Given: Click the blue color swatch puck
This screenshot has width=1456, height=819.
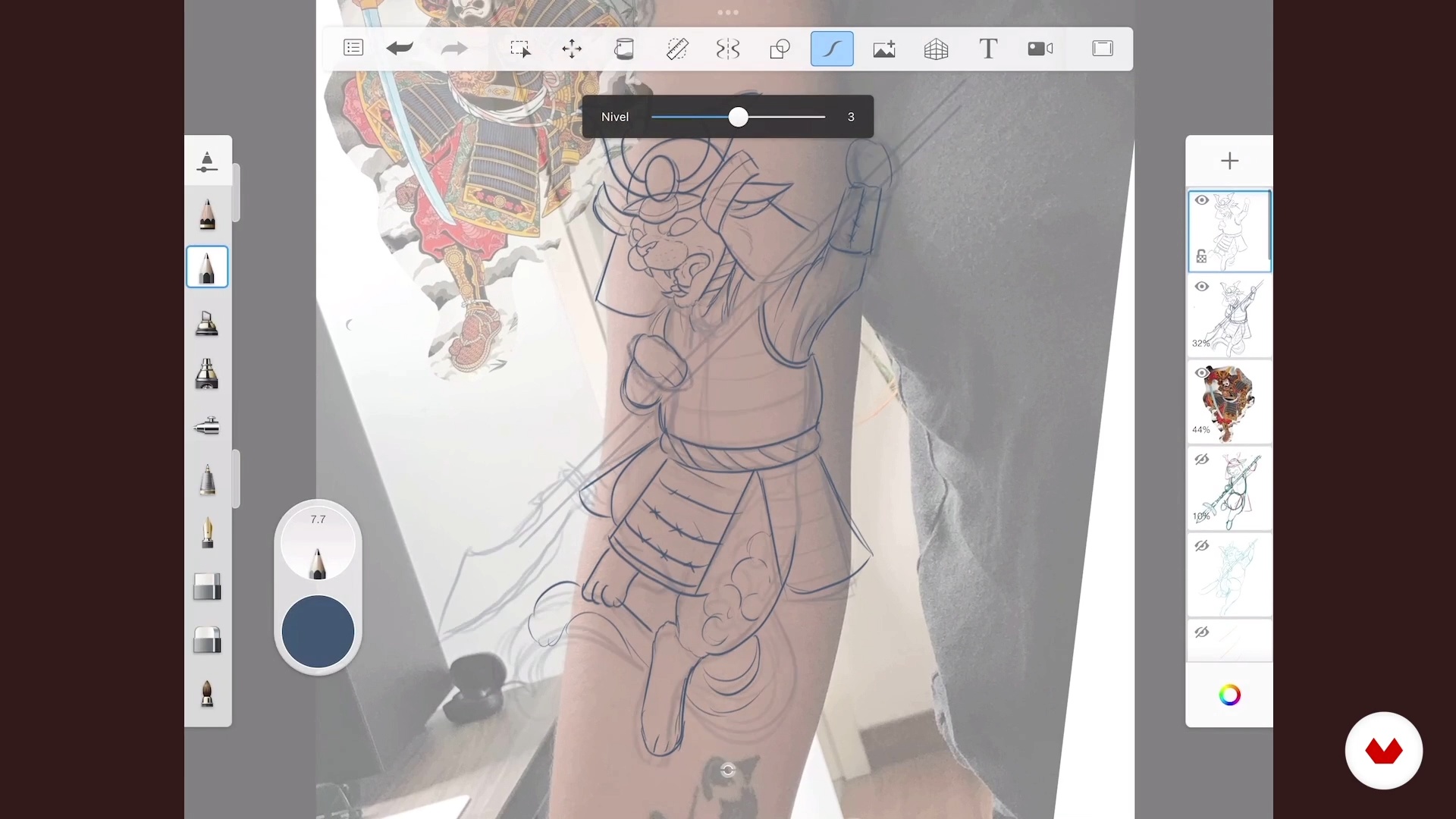Looking at the screenshot, I should (x=318, y=631).
